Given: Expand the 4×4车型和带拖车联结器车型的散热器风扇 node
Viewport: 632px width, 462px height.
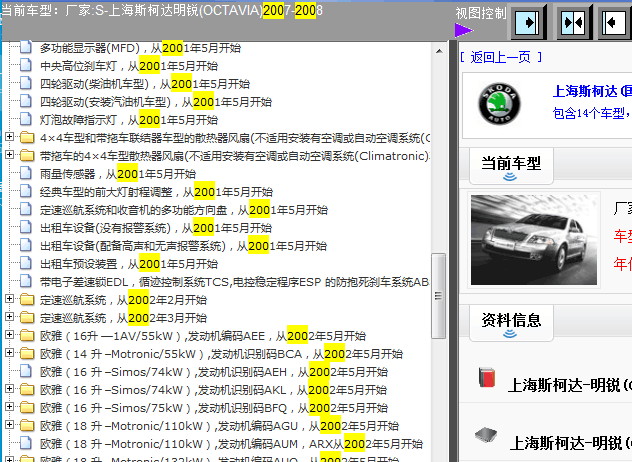Looking at the screenshot, I should point(9,137).
